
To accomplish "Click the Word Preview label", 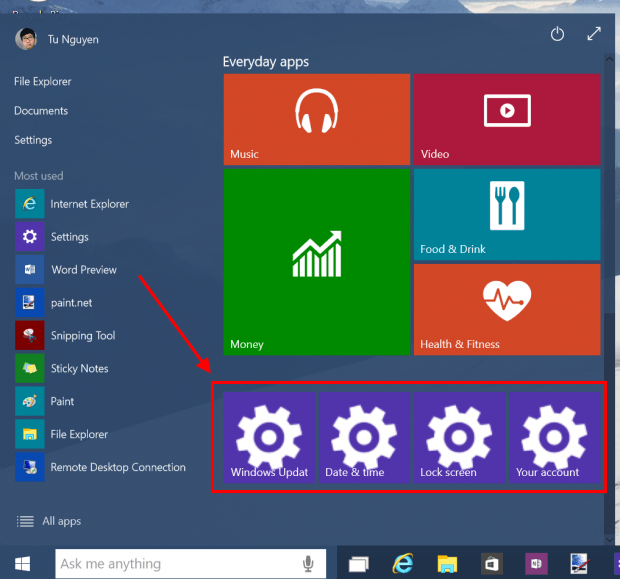I will coord(84,270).
